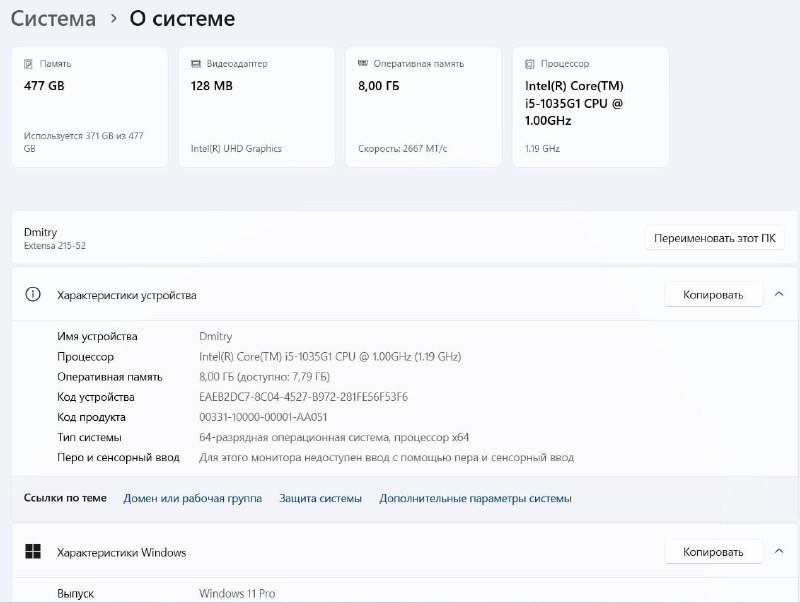
Task: Navigate back via the Система breadcrumb
Action: (x=52, y=18)
